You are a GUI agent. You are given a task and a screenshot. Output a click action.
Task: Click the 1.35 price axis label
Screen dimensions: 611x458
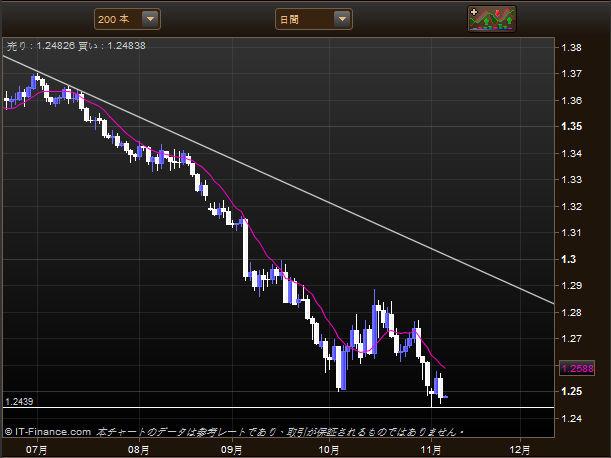[x=571, y=126]
